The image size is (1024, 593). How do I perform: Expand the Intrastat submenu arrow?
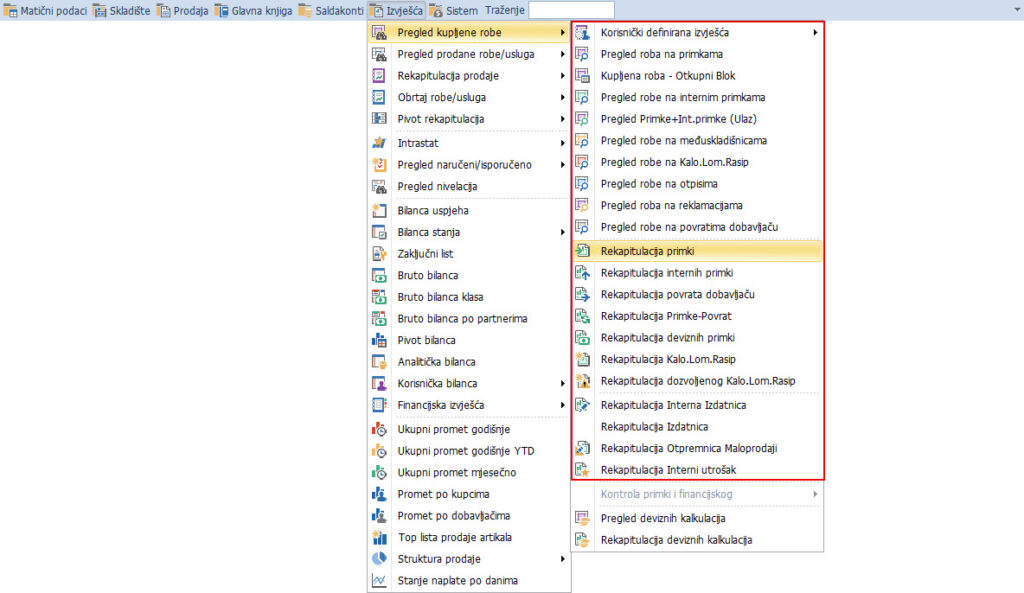(x=563, y=143)
